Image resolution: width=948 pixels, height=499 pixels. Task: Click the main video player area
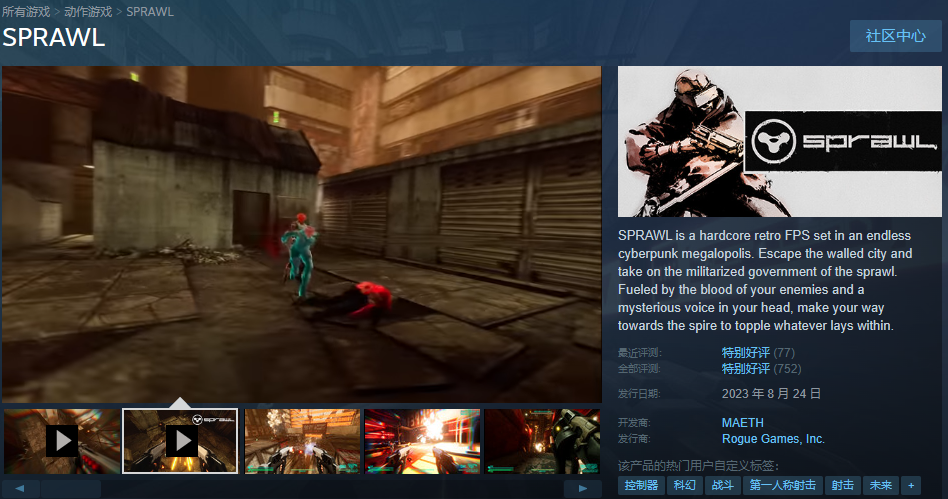(302, 234)
